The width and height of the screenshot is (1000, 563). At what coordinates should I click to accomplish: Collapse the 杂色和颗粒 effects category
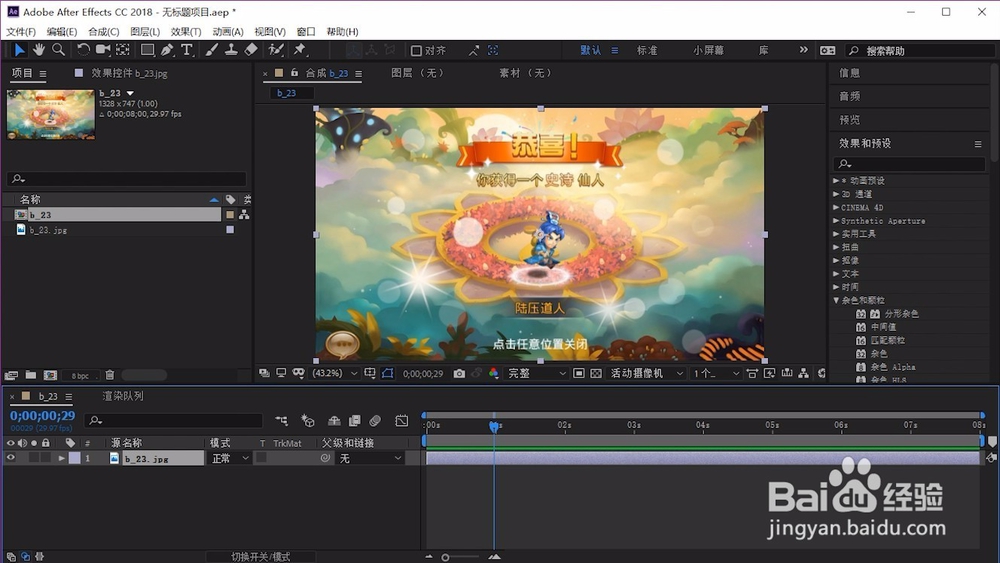pos(836,300)
